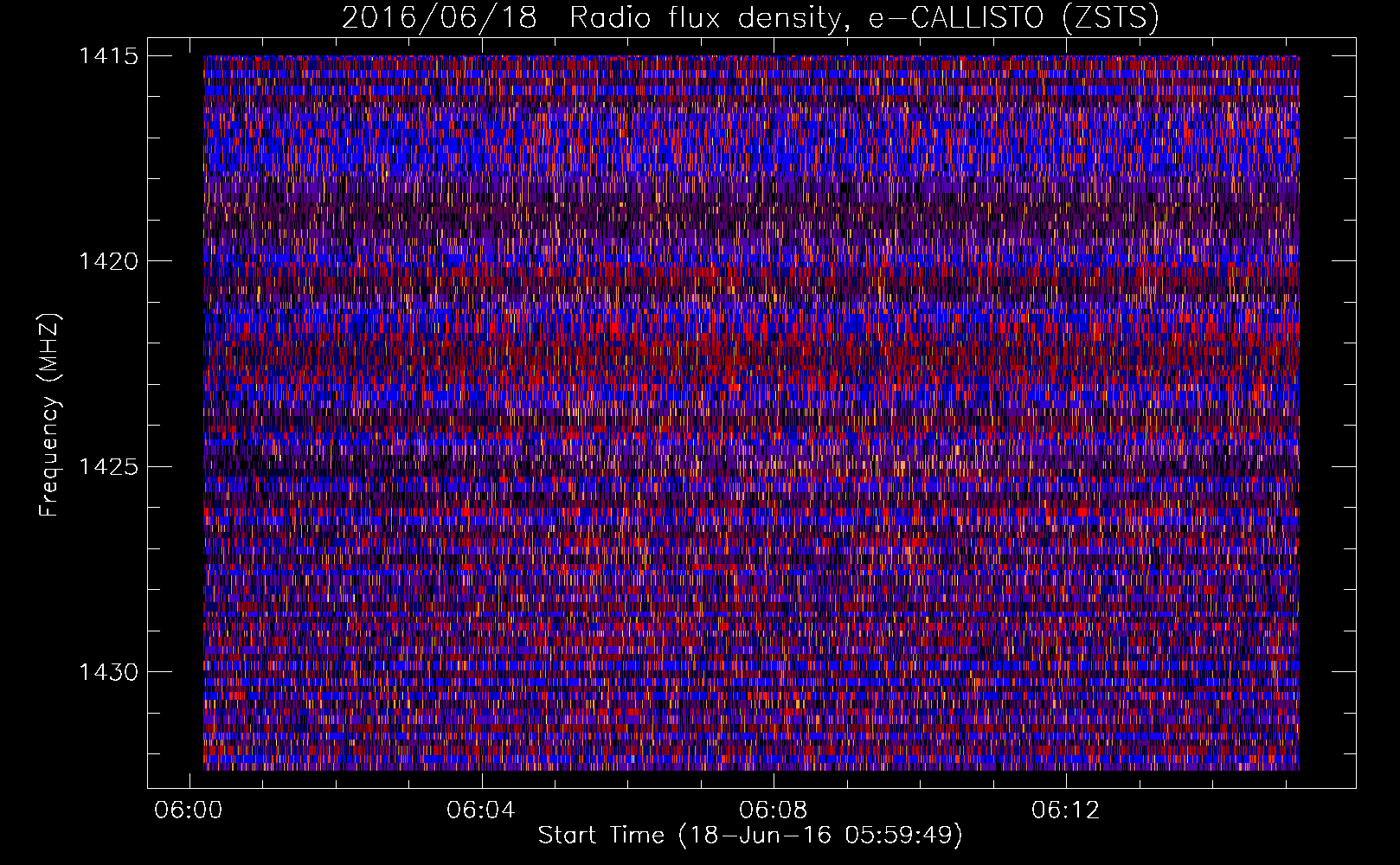Select the 1420 frequency tick label
Screen dimensions: 1400x865
tap(108, 261)
